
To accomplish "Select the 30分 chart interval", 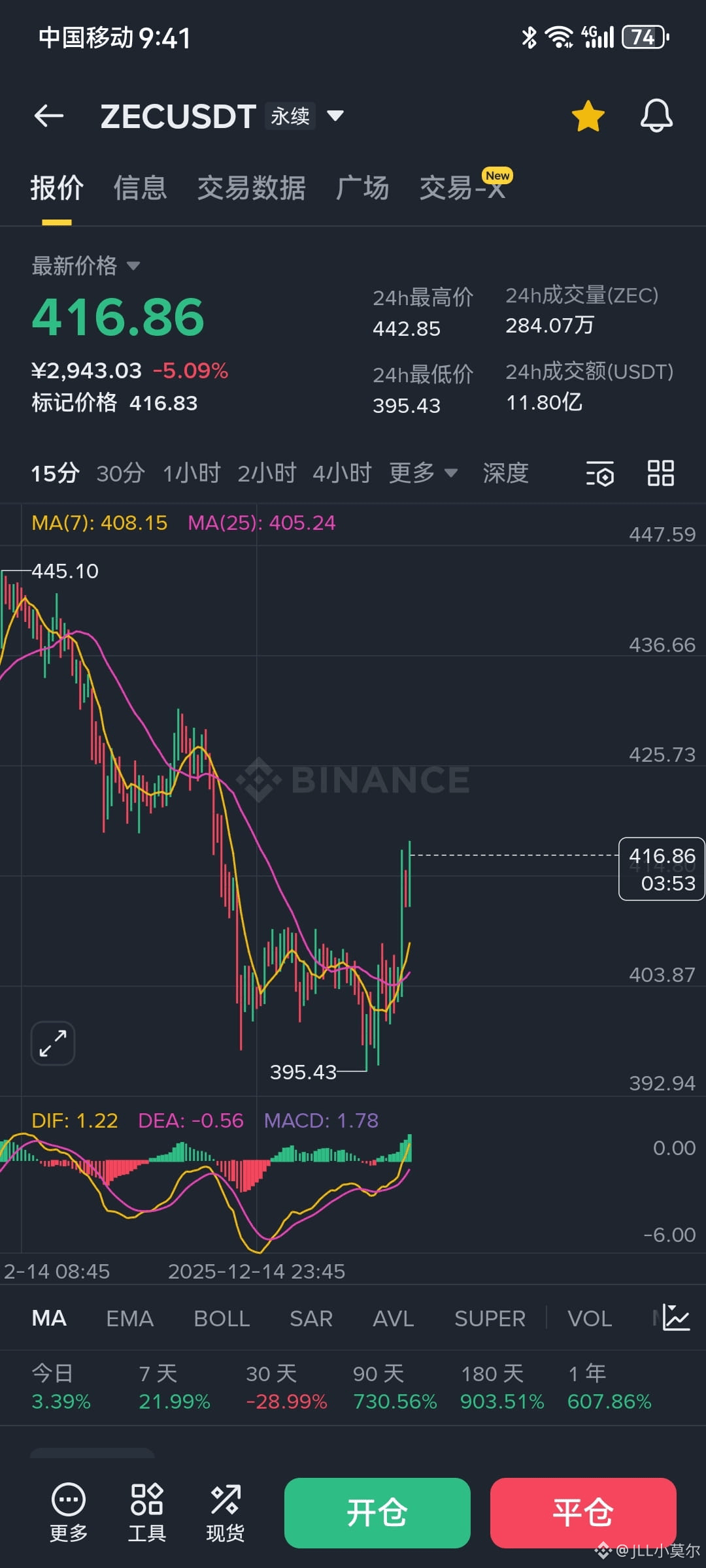I will (x=120, y=473).
